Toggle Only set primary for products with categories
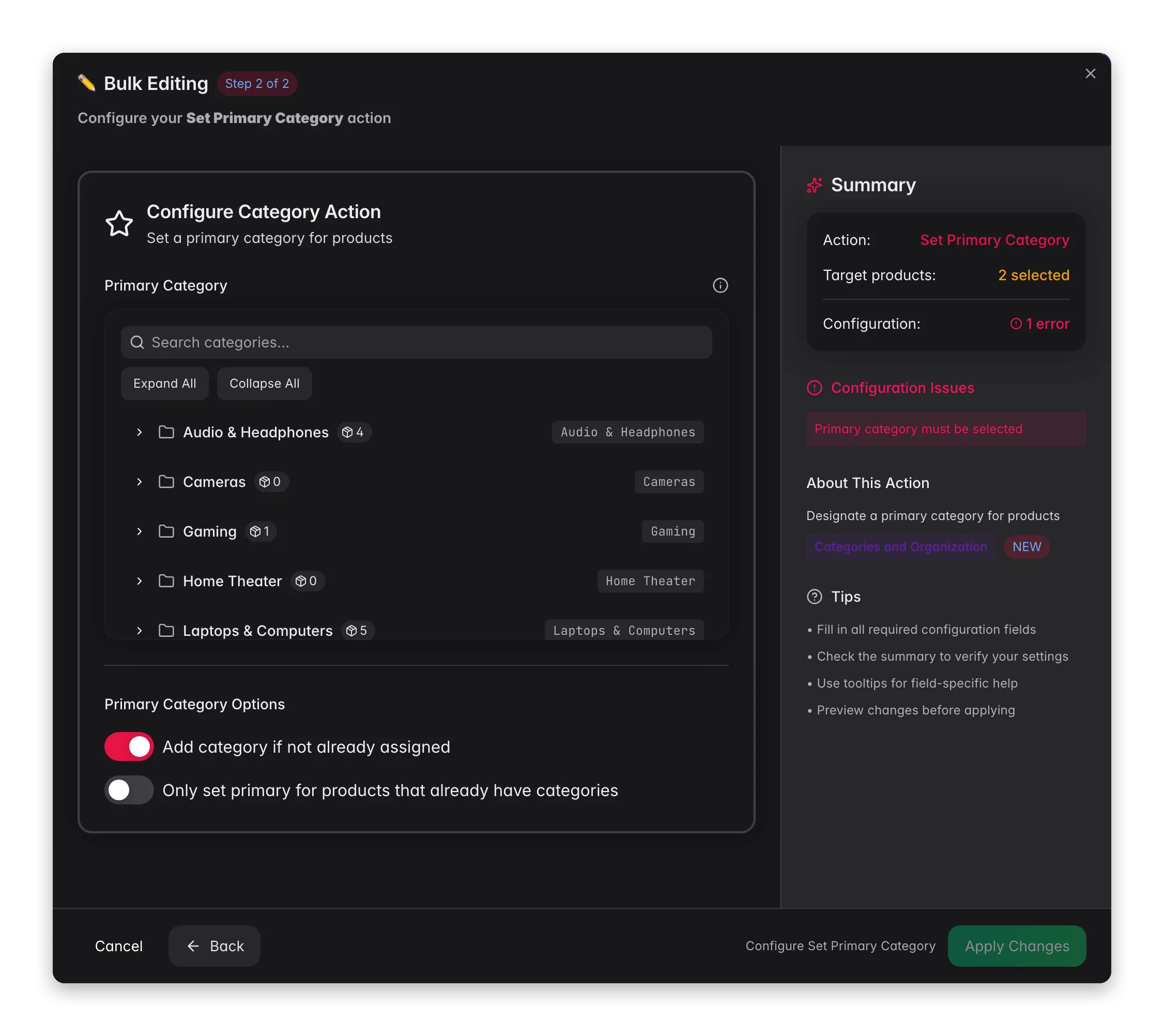 tap(129, 790)
